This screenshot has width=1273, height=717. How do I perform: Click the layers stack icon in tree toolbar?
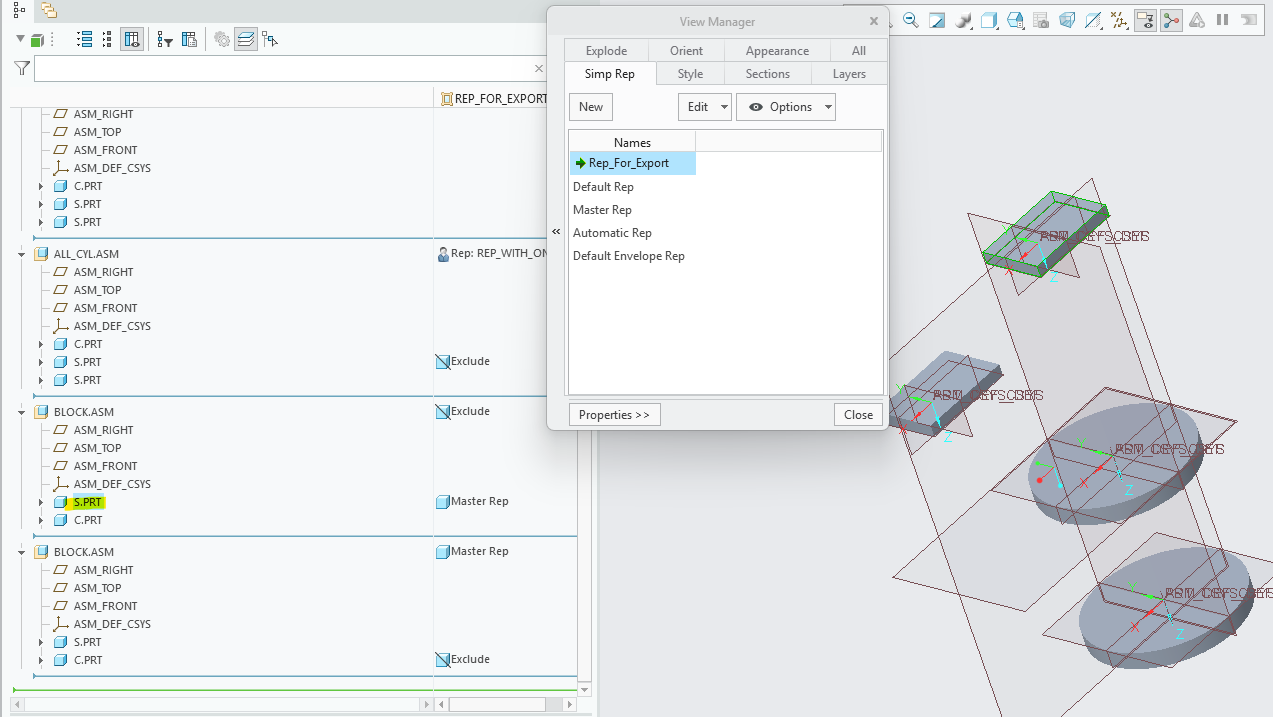pos(245,38)
